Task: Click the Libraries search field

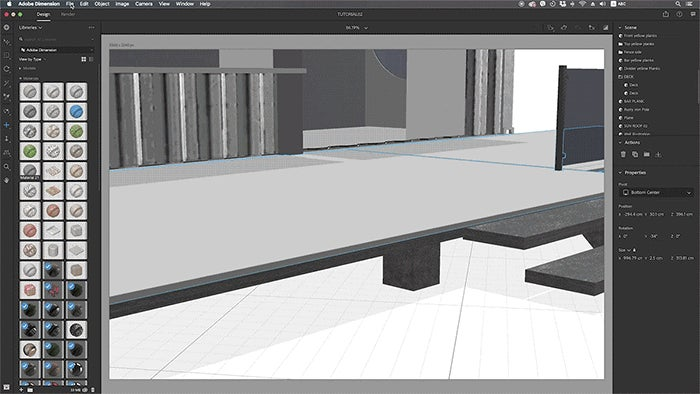Action: click(57, 39)
